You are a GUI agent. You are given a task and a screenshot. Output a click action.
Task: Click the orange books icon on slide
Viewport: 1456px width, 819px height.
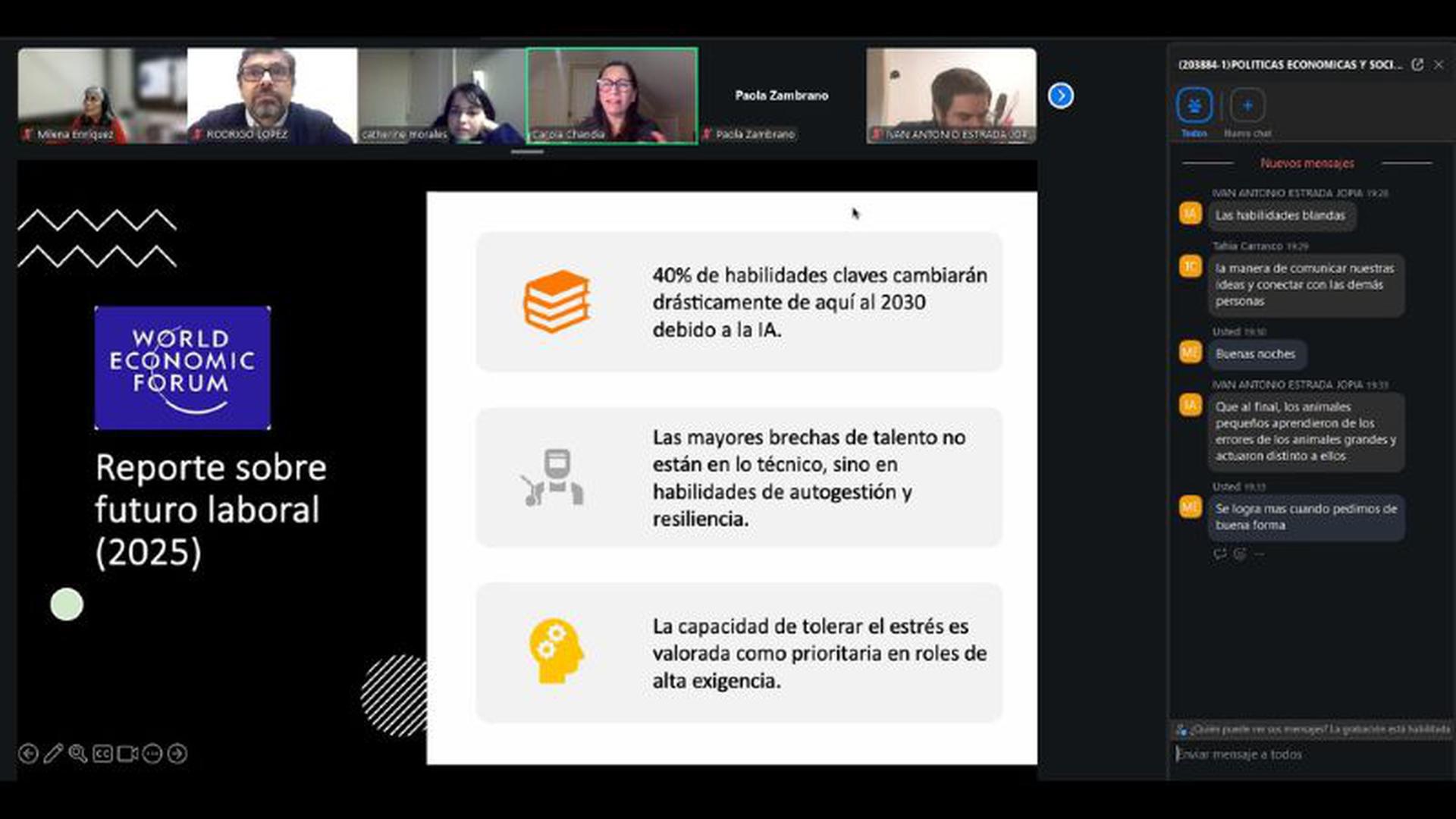[557, 301]
